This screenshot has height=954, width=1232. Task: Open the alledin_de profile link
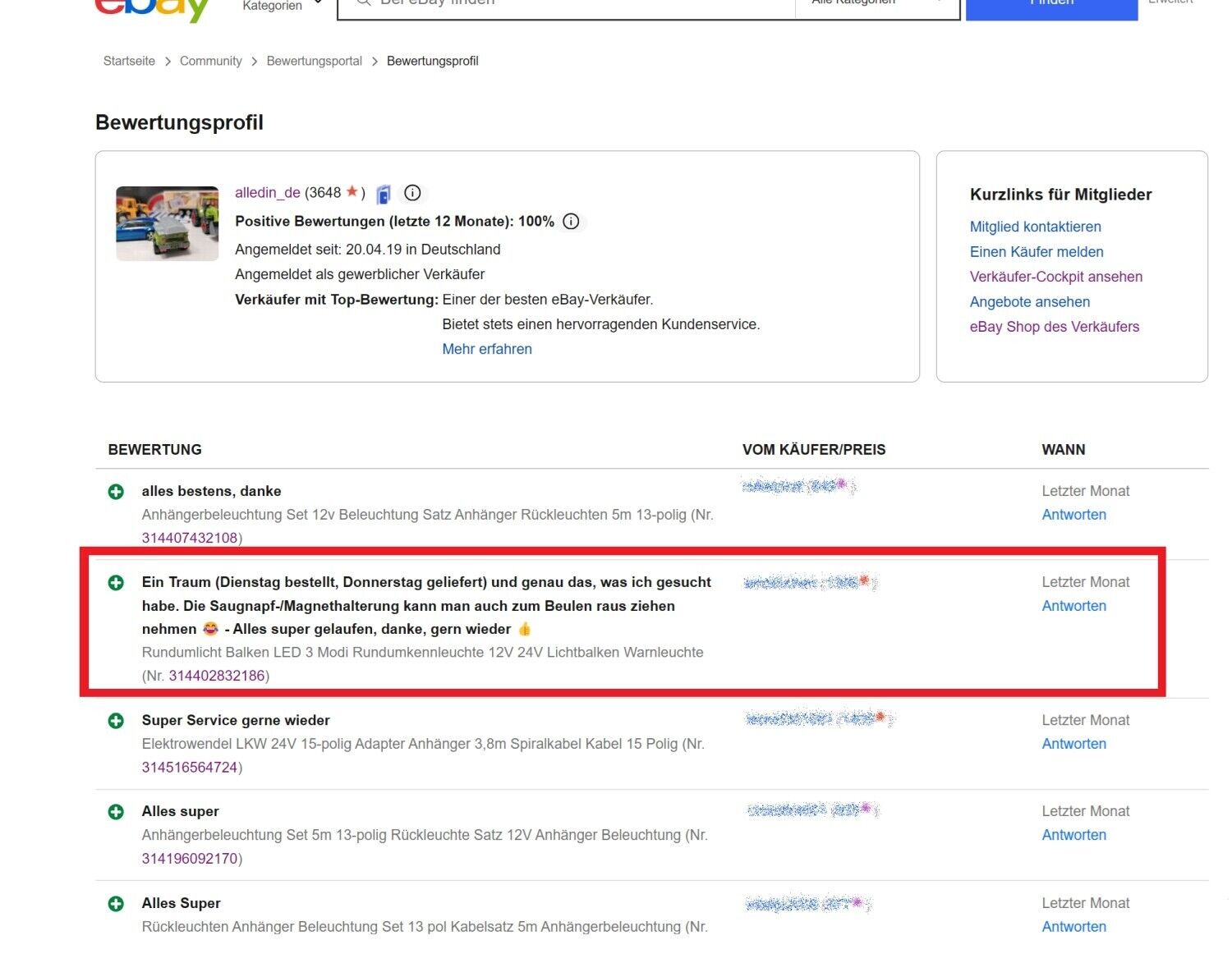pyautogui.click(x=268, y=193)
